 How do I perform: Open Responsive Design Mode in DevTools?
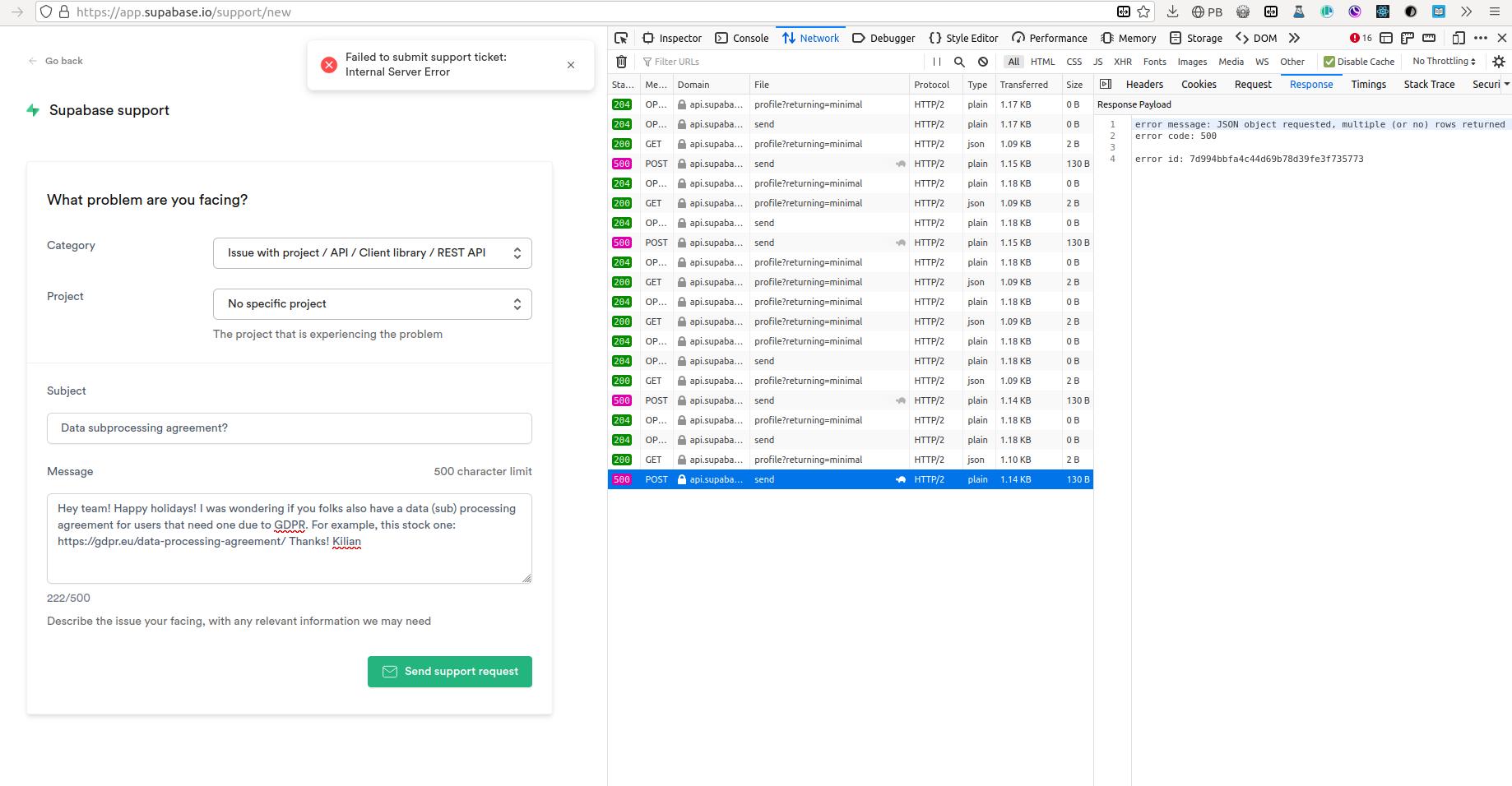(x=1458, y=38)
